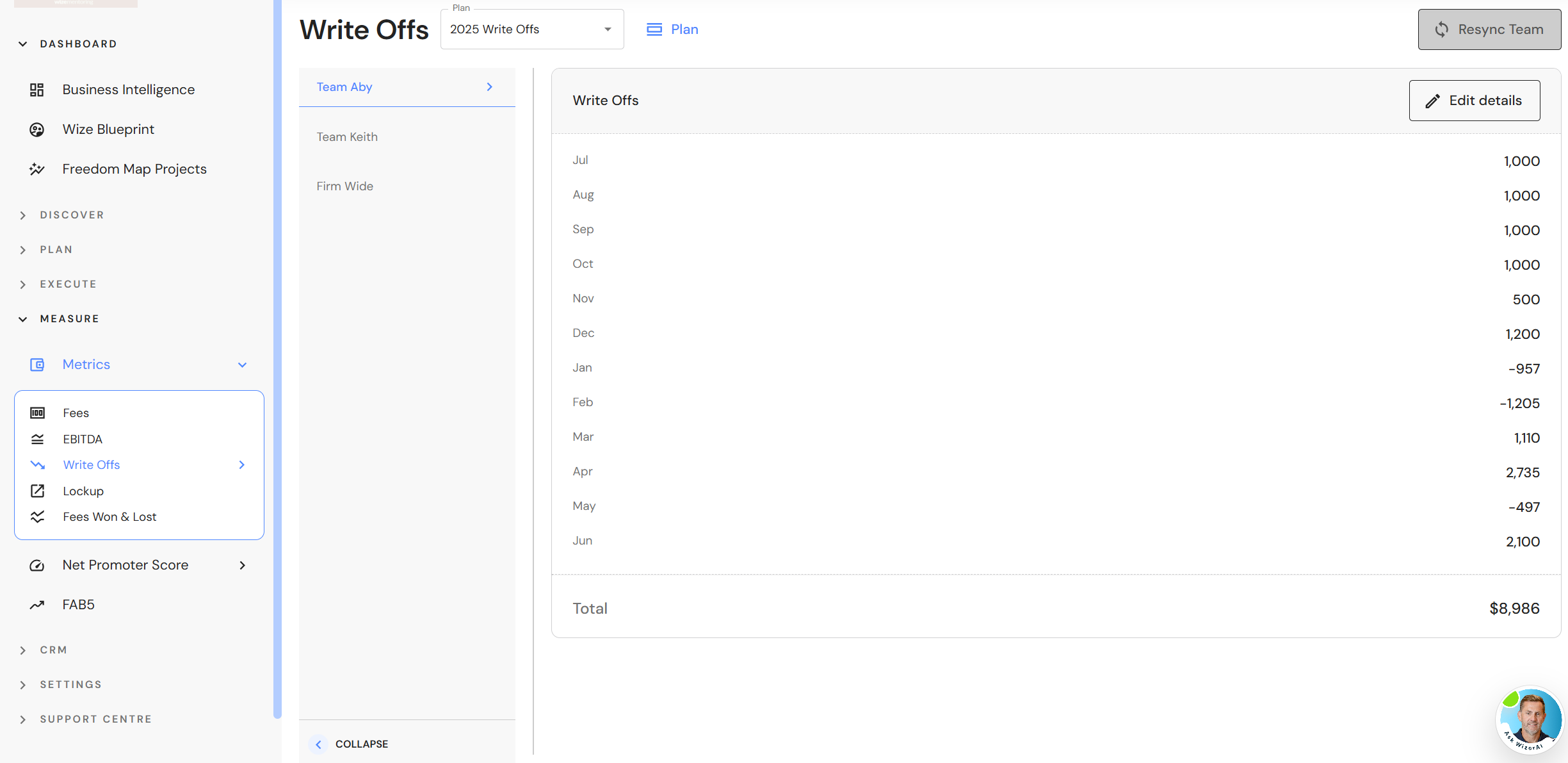Click the Freedom Map Projects sparkle icon
This screenshot has width=1568, height=763.
pos(36,169)
